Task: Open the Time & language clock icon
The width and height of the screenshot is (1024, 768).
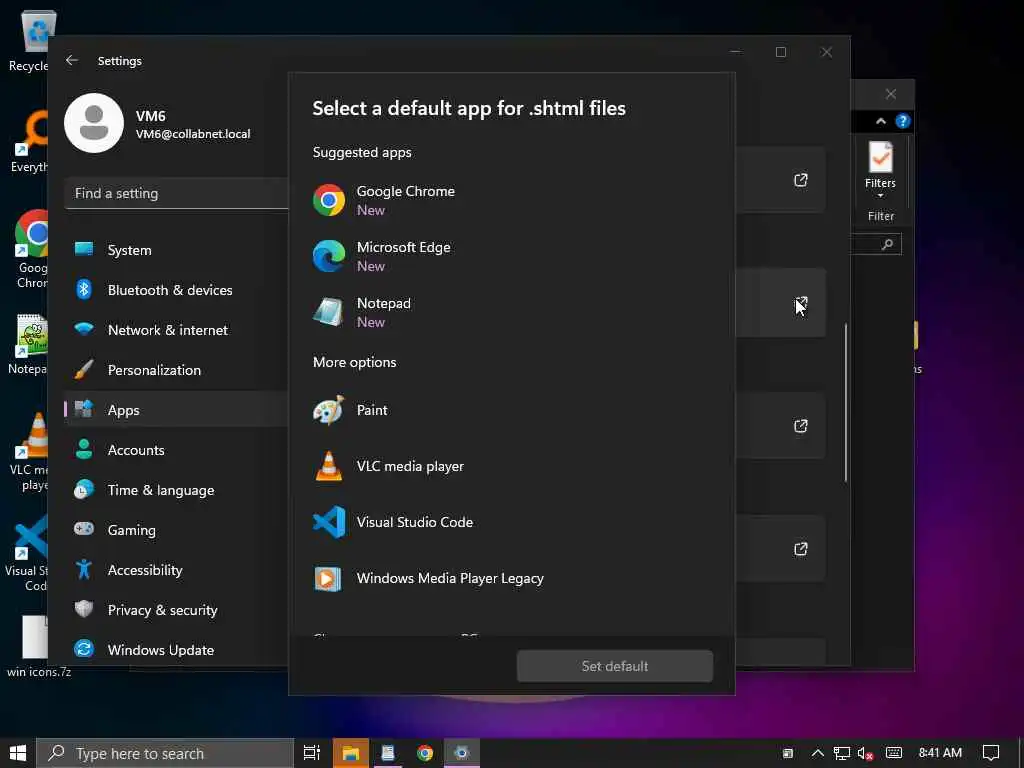Action: tap(84, 490)
